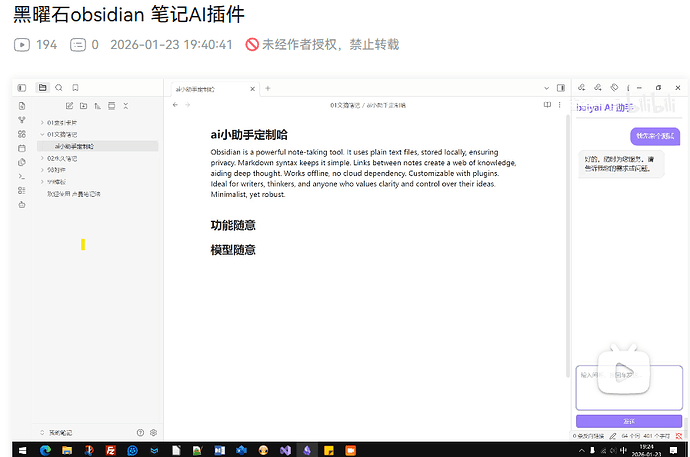Image resolution: width=690 pixels, height=457 pixels.
Task: Open graph view from the ribbon
Action: coord(22,120)
